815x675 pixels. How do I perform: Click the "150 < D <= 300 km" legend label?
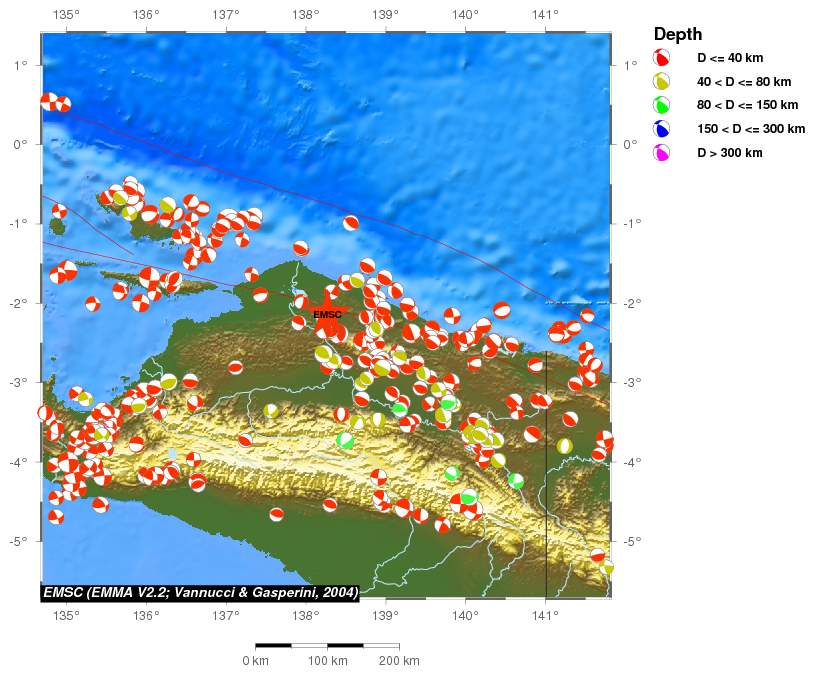(750, 129)
